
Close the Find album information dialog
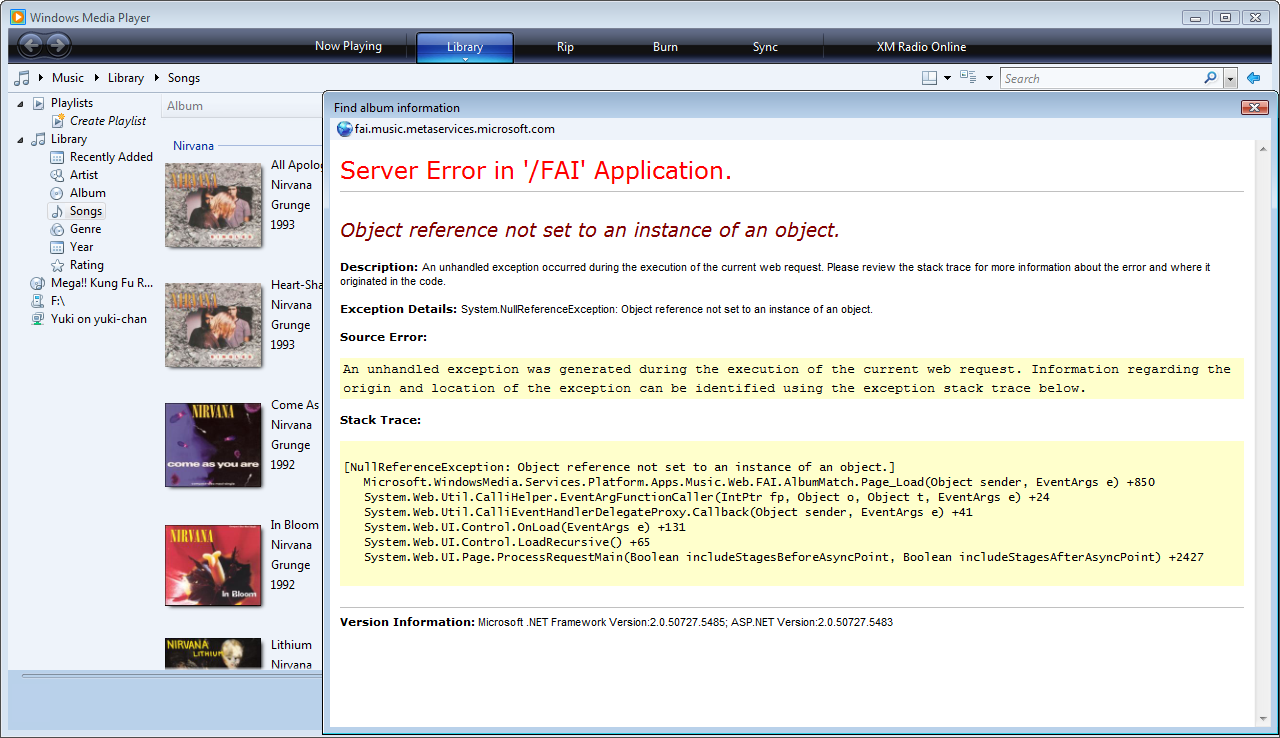1254,107
